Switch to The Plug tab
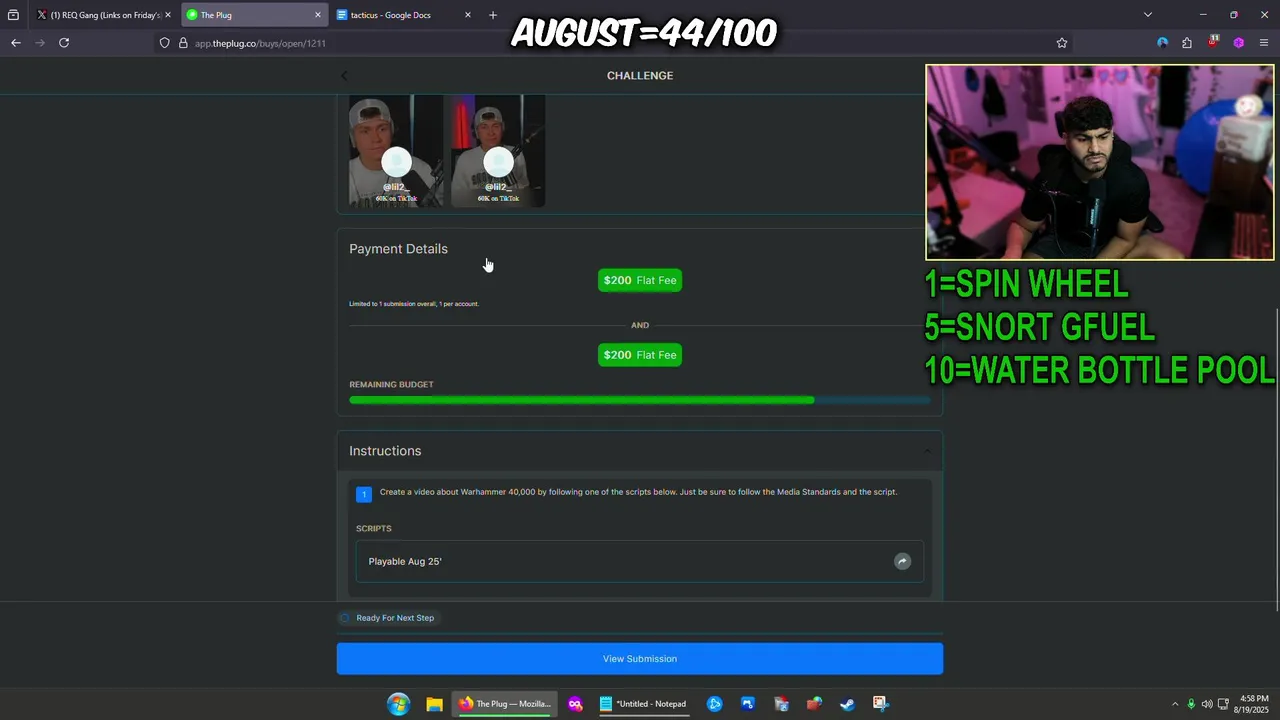Screen dimensions: 1280x720 click(x=255, y=15)
